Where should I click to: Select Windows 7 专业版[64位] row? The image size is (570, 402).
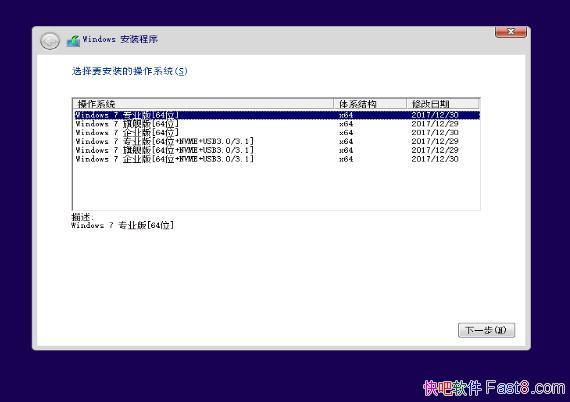pos(277,115)
